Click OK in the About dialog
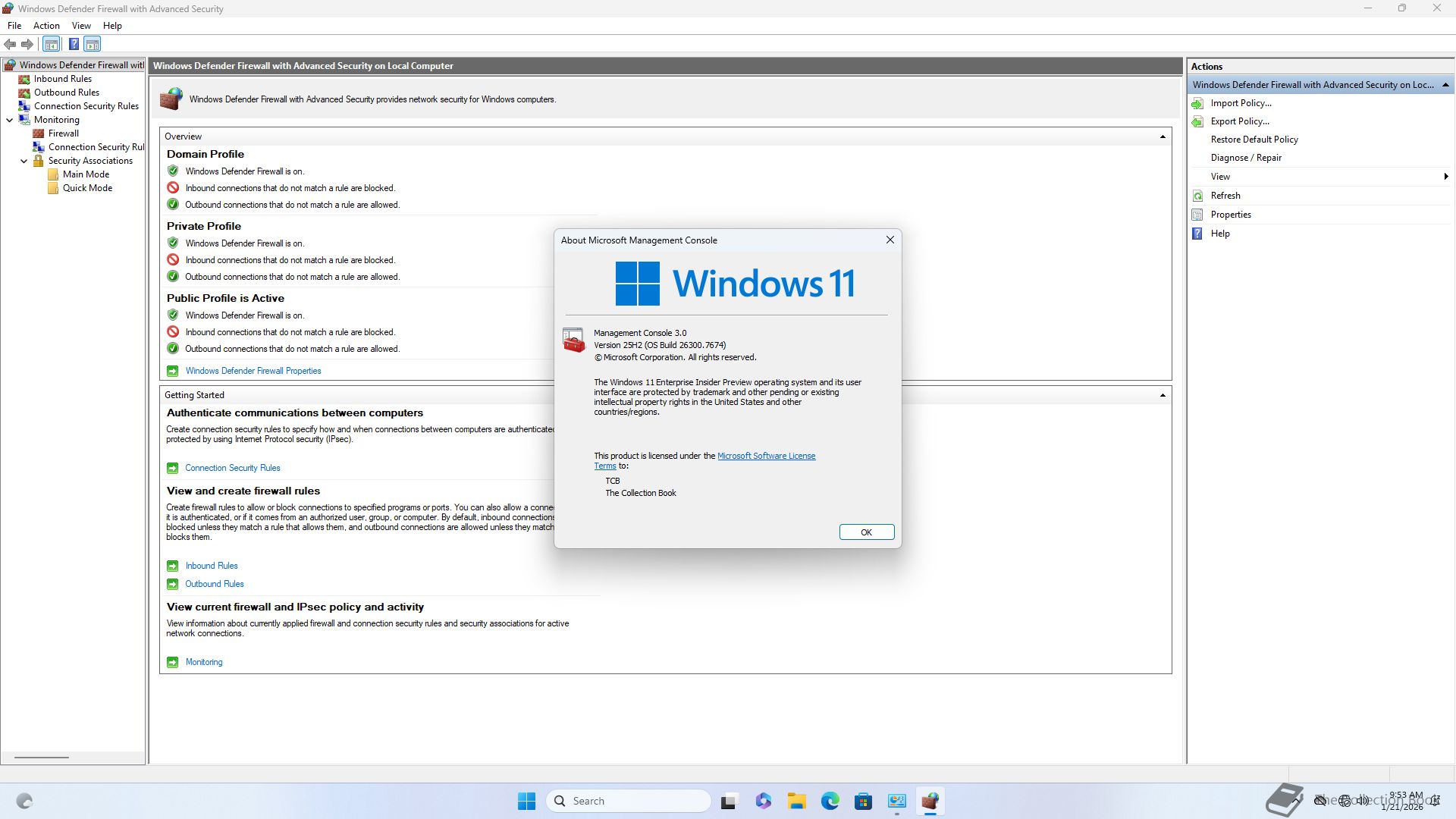1456x819 pixels. coord(866,532)
